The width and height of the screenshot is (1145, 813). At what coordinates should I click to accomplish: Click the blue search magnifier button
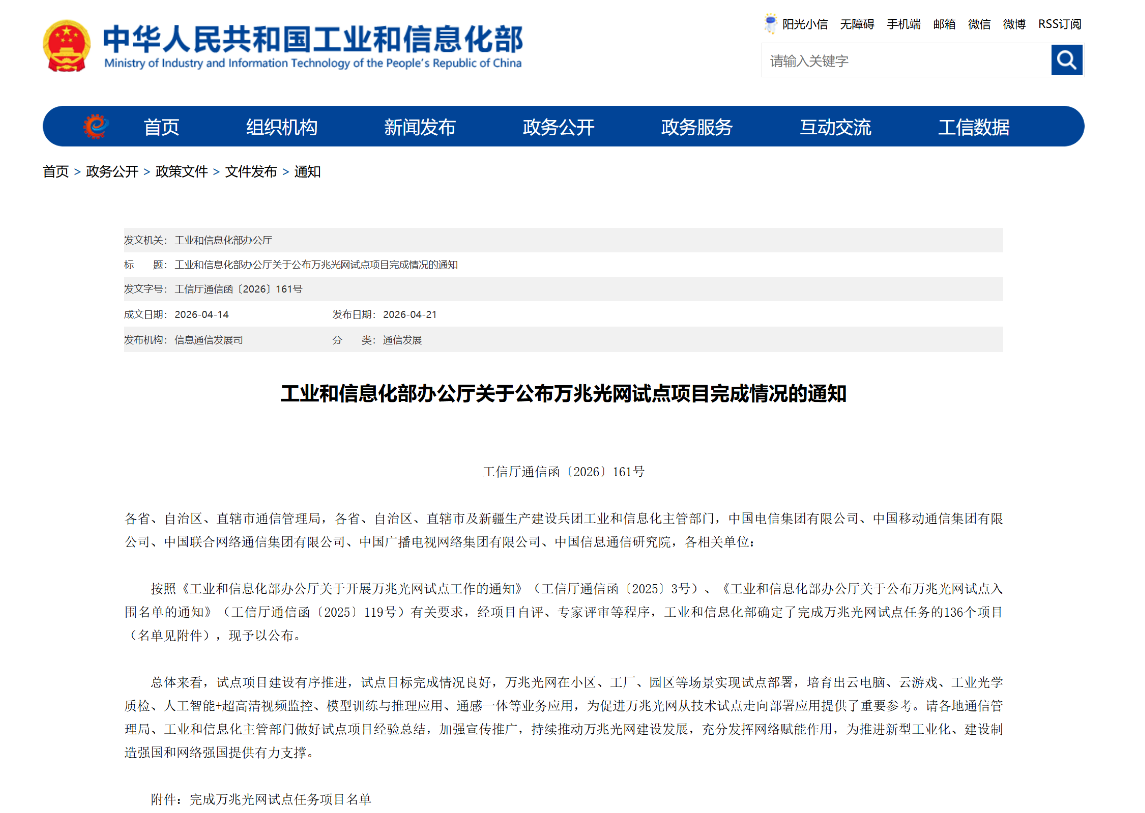click(1067, 60)
